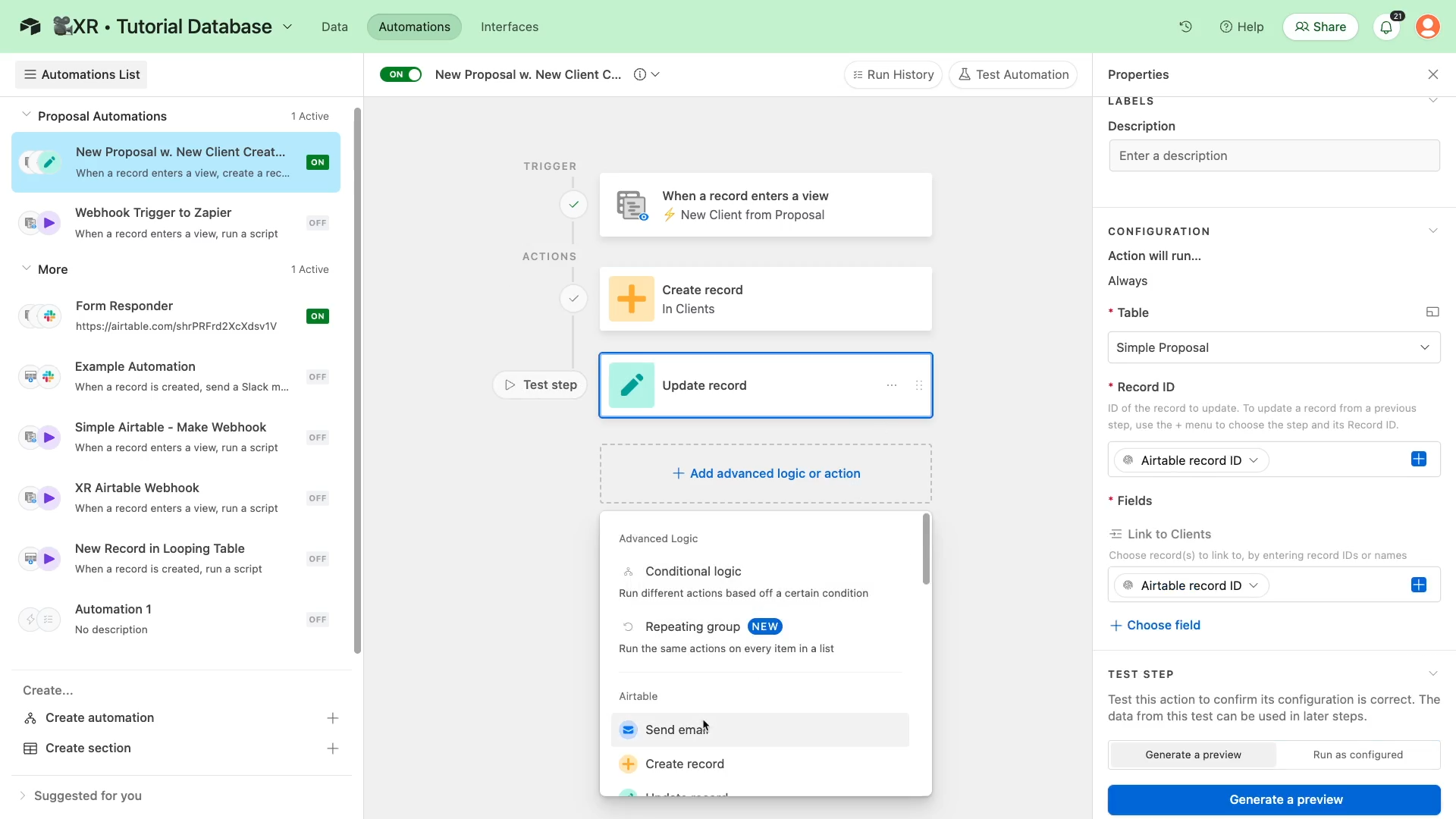Image resolution: width=1456 pixels, height=819 pixels.
Task: Click the Share button
Action: 1320,27
